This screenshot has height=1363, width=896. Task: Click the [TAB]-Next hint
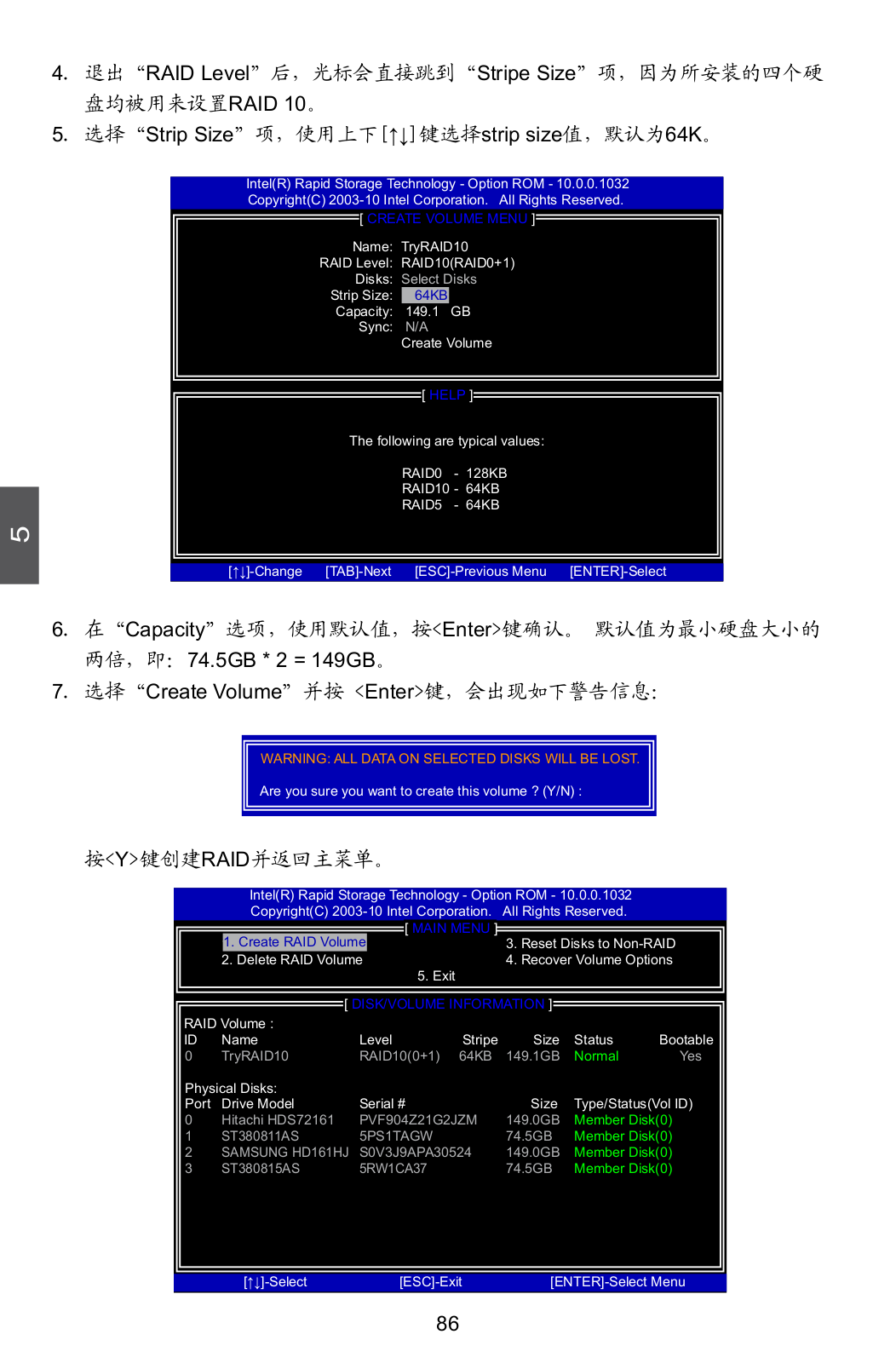tap(358, 572)
